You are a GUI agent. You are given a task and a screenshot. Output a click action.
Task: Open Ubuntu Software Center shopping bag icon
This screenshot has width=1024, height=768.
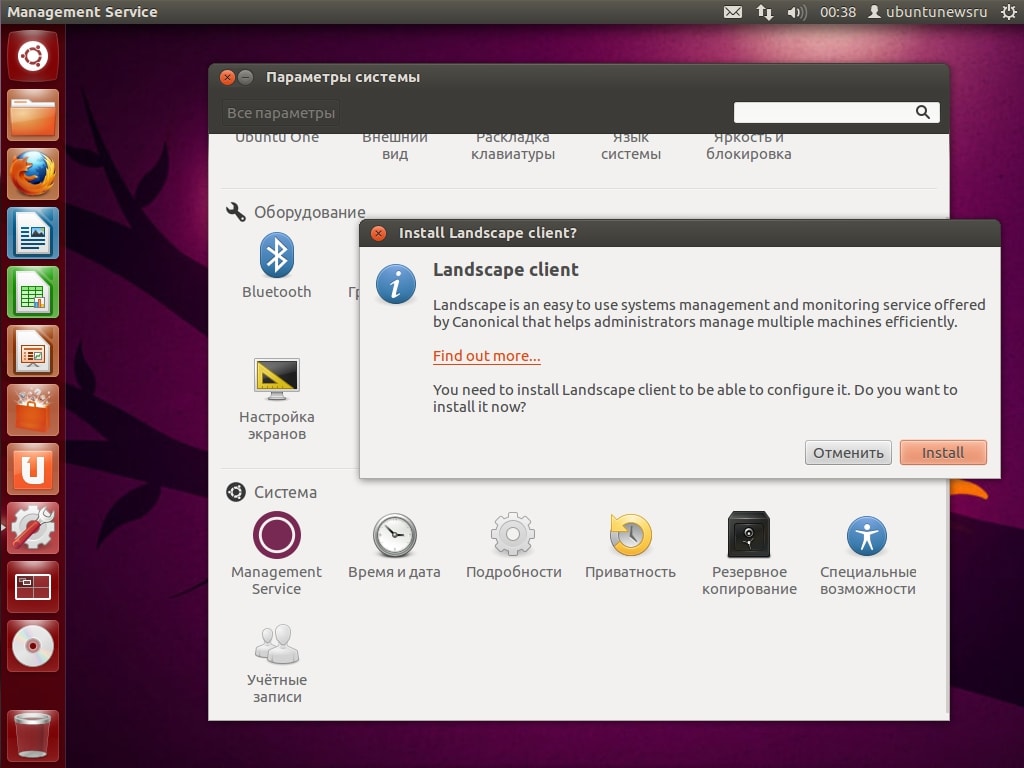pyautogui.click(x=33, y=409)
